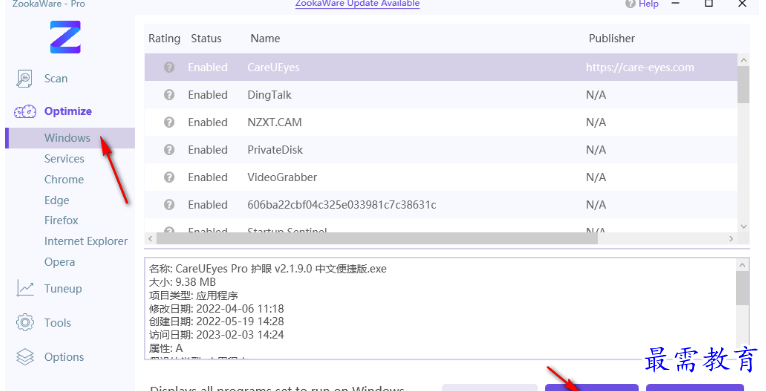Select the CareUEyes startup entry
The width and height of the screenshot is (766, 391).
click(x=441, y=67)
